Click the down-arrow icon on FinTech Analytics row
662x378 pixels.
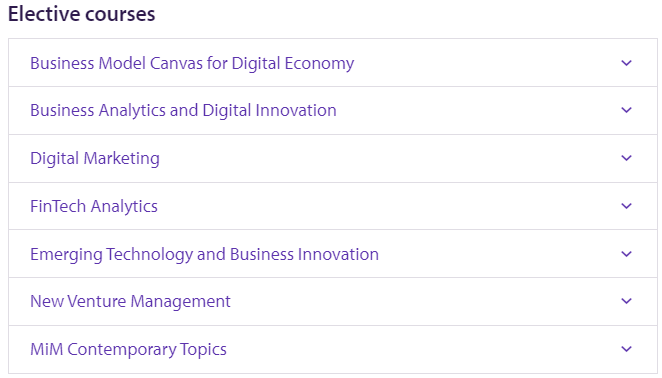(x=627, y=206)
